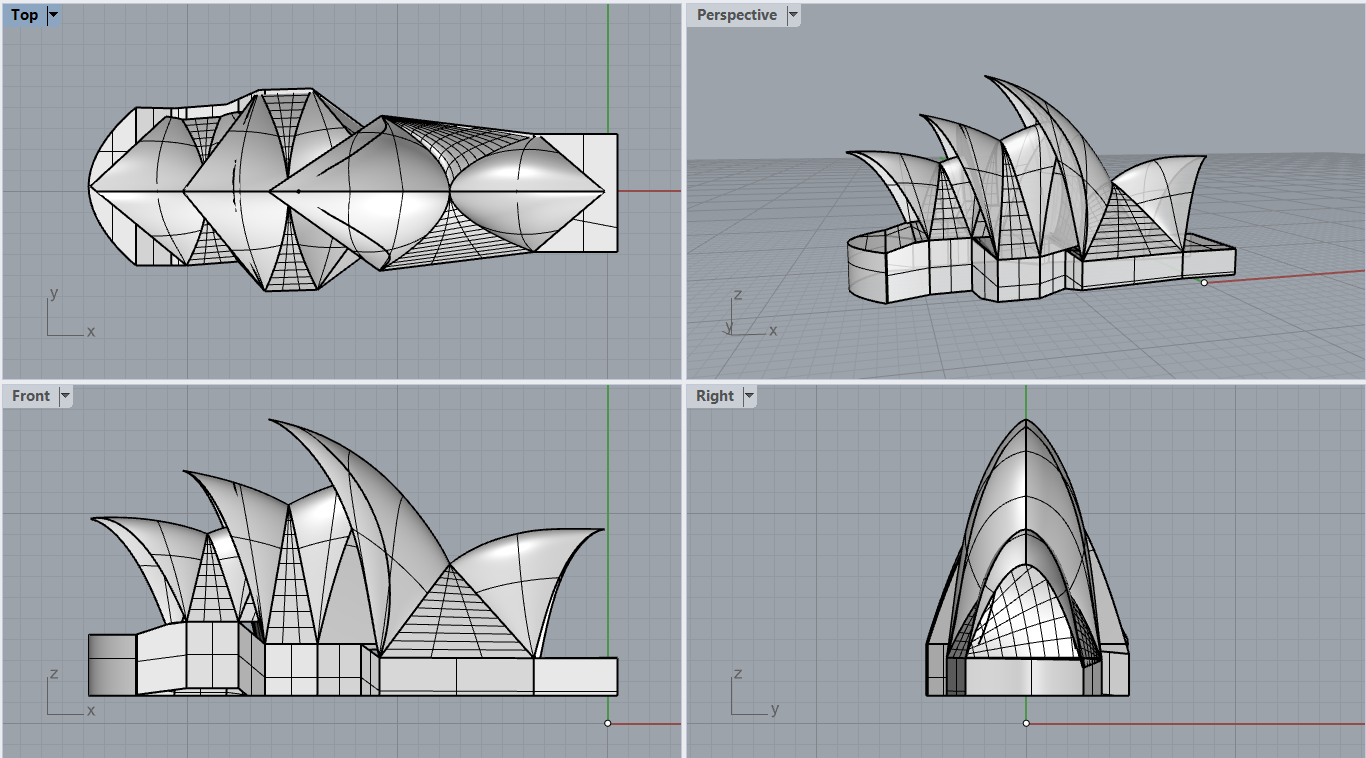
Task: Click the axis indicator icon in Right viewport
Action: [x=754, y=693]
